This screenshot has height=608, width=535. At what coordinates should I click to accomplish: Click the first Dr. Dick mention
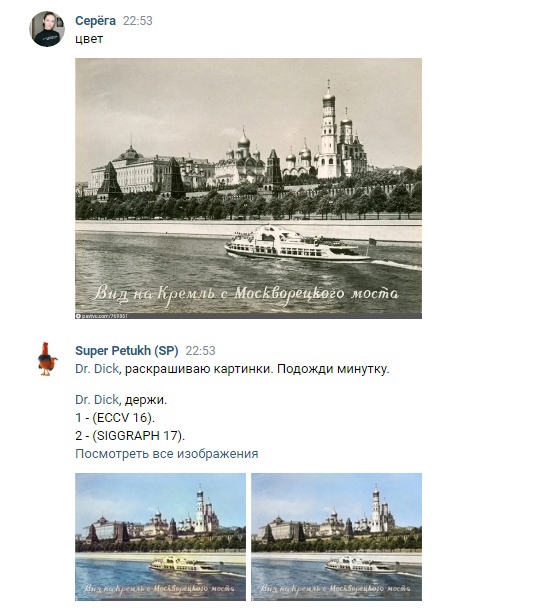pyautogui.click(x=97, y=369)
